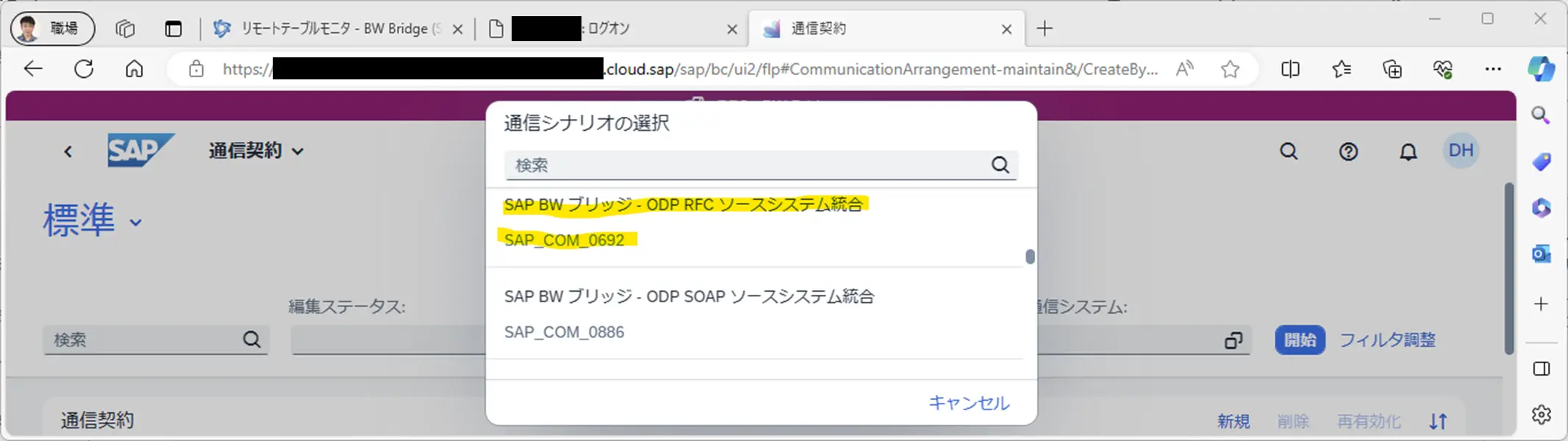This screenshot has height=441, width=1568.
Task: Click the dialog search magnifier icon
Action: point(1000,165)
